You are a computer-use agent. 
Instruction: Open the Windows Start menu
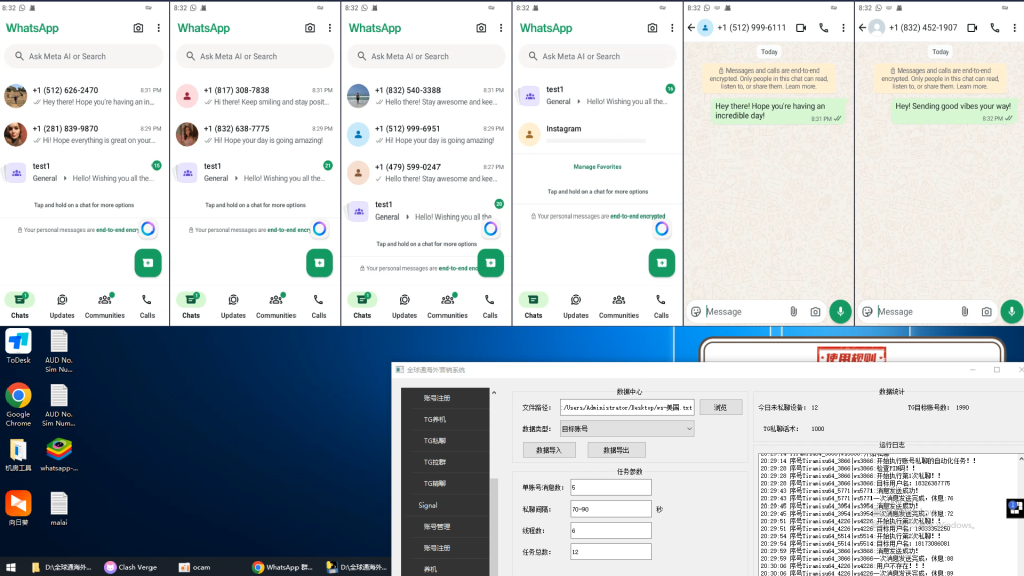point(10,567)
